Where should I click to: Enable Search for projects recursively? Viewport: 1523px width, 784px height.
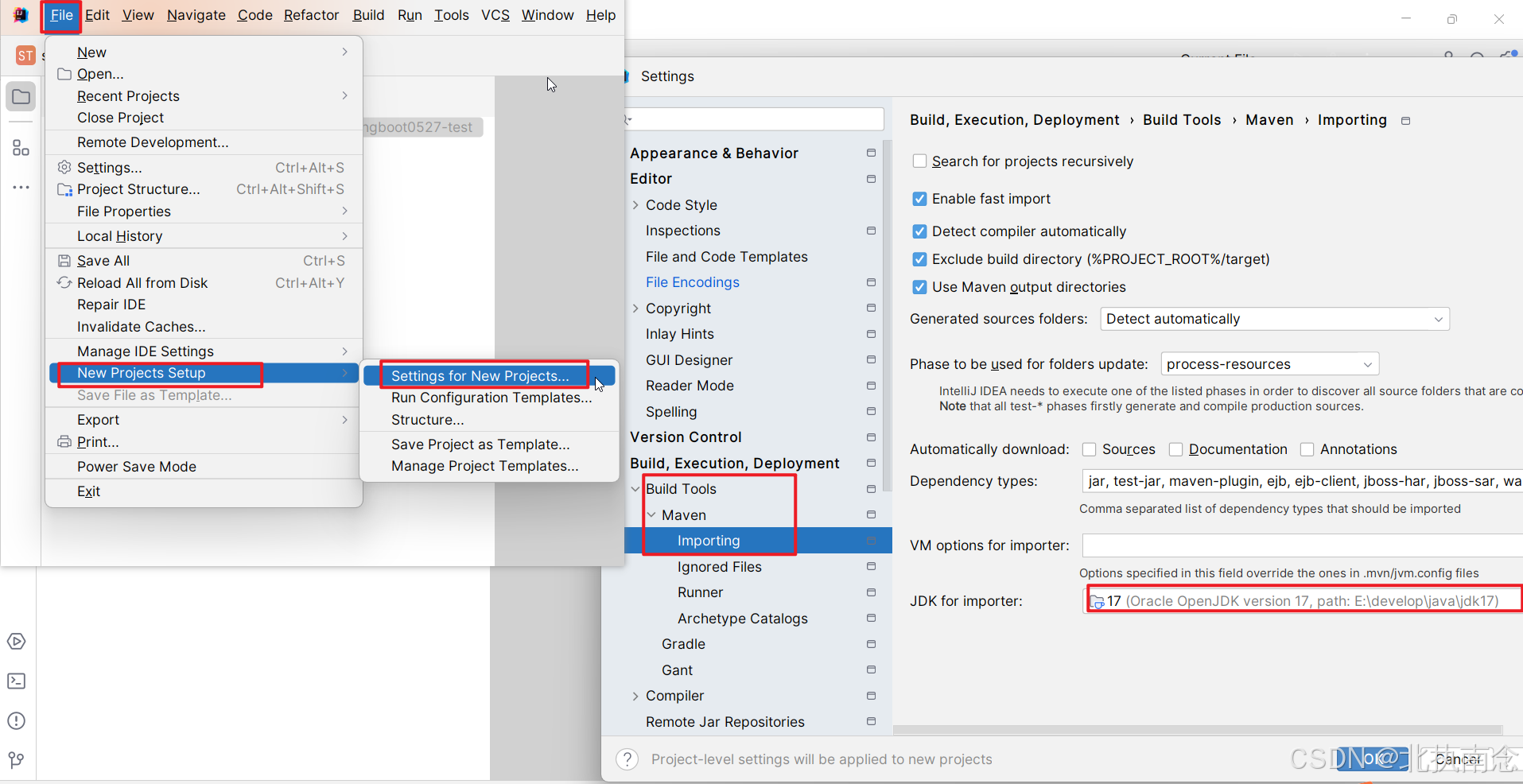919,161
